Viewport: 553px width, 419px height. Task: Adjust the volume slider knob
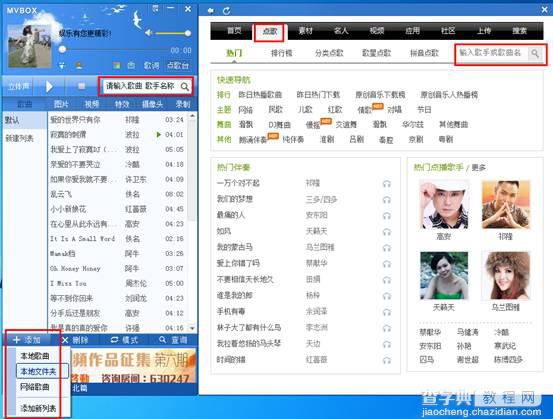coord(188,33)
